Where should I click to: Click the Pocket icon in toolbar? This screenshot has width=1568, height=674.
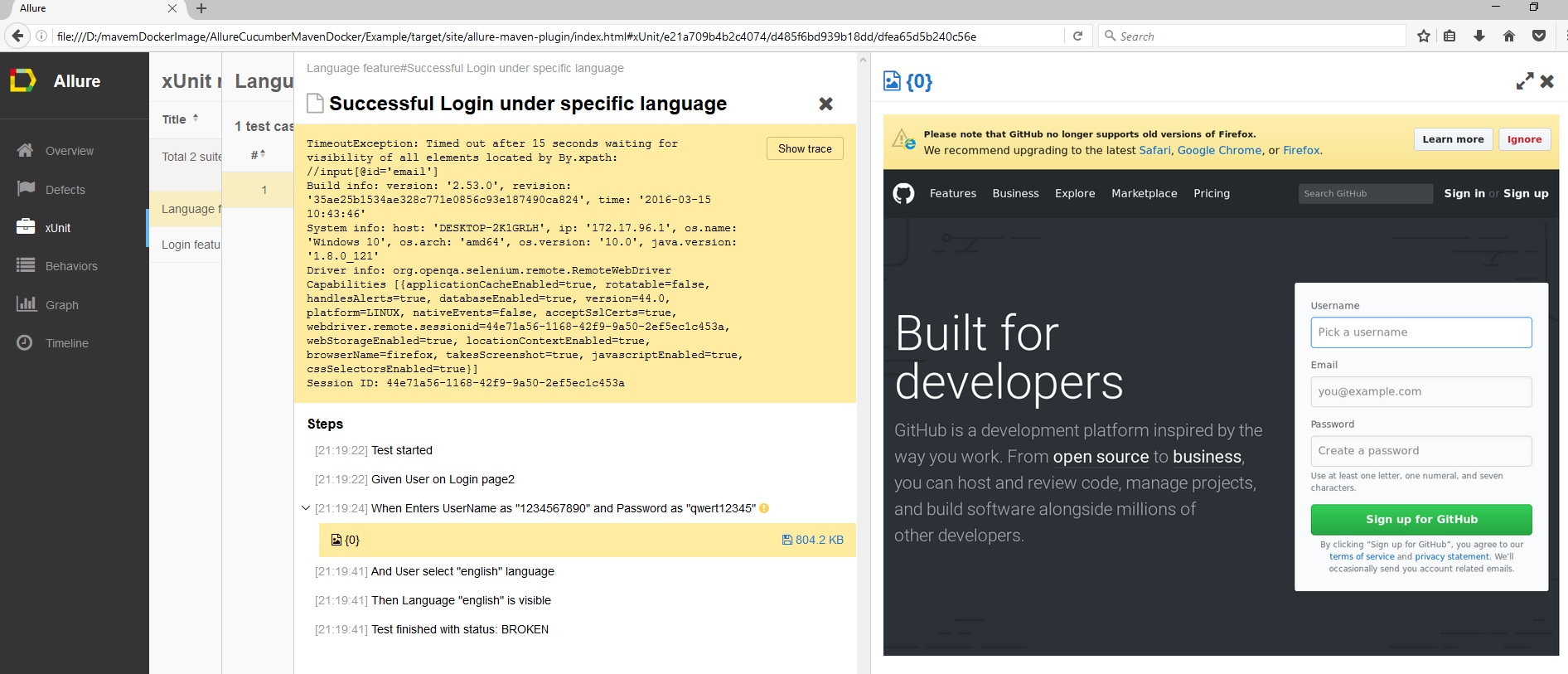click(1539, 36)
